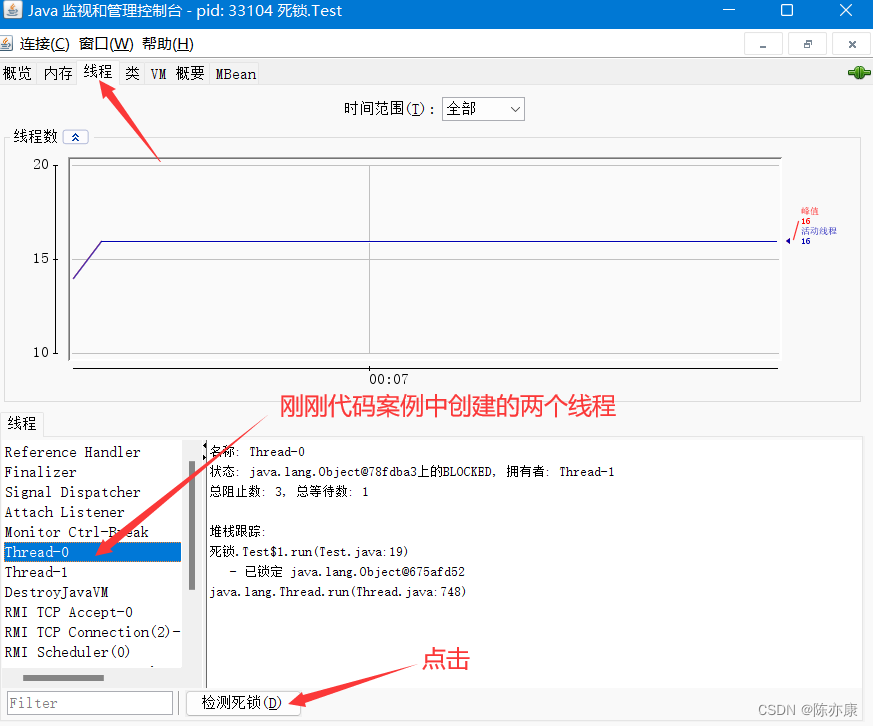Click the thread list horizontal scrollbar
Image resolution: width=873 pixels, height=726 pixels.
[x=63, y=678]
